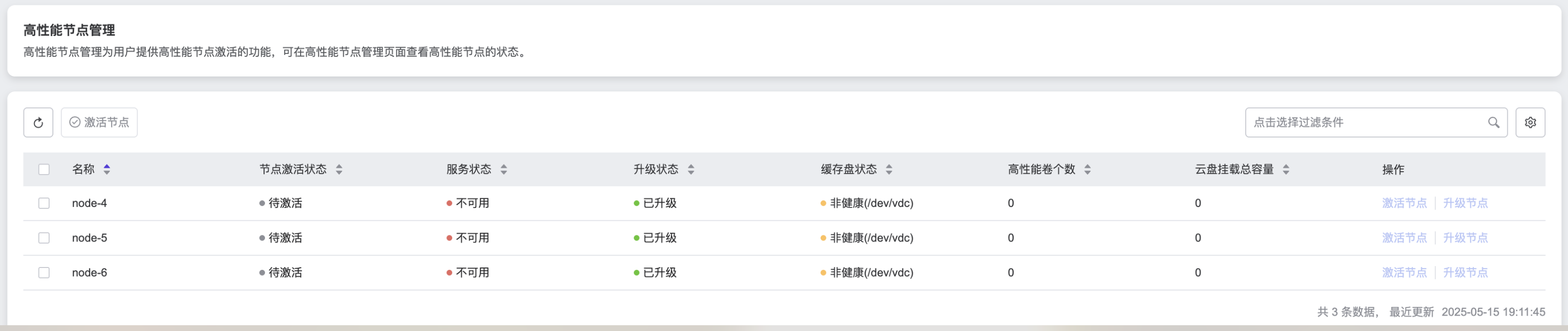Sort by 服务状态 column arrows

504,169
